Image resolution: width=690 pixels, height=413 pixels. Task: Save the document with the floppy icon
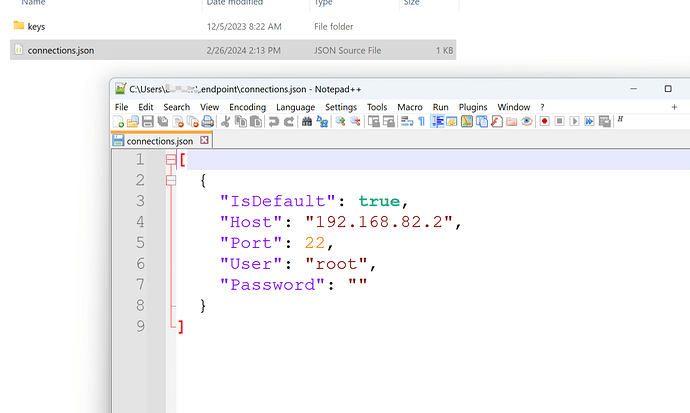click(148, 121)
